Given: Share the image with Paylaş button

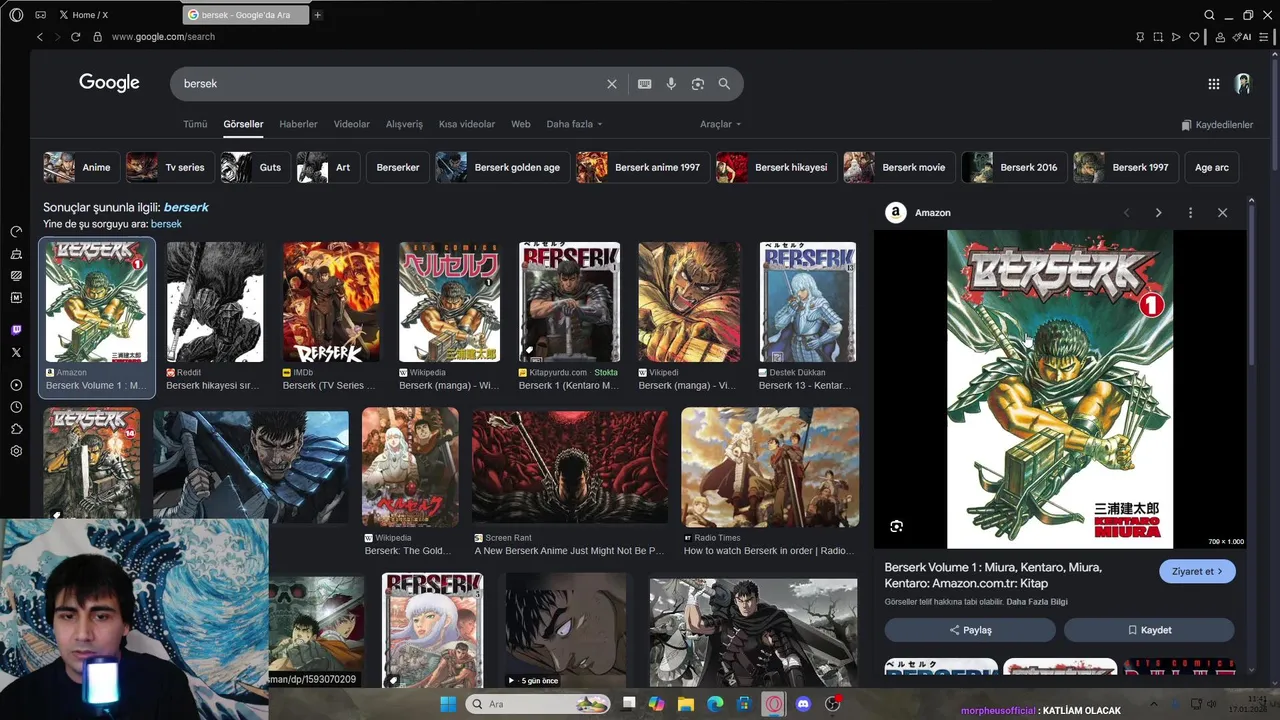Looking at the screenshot, I should pyautogui.click(x=970, y=630).
